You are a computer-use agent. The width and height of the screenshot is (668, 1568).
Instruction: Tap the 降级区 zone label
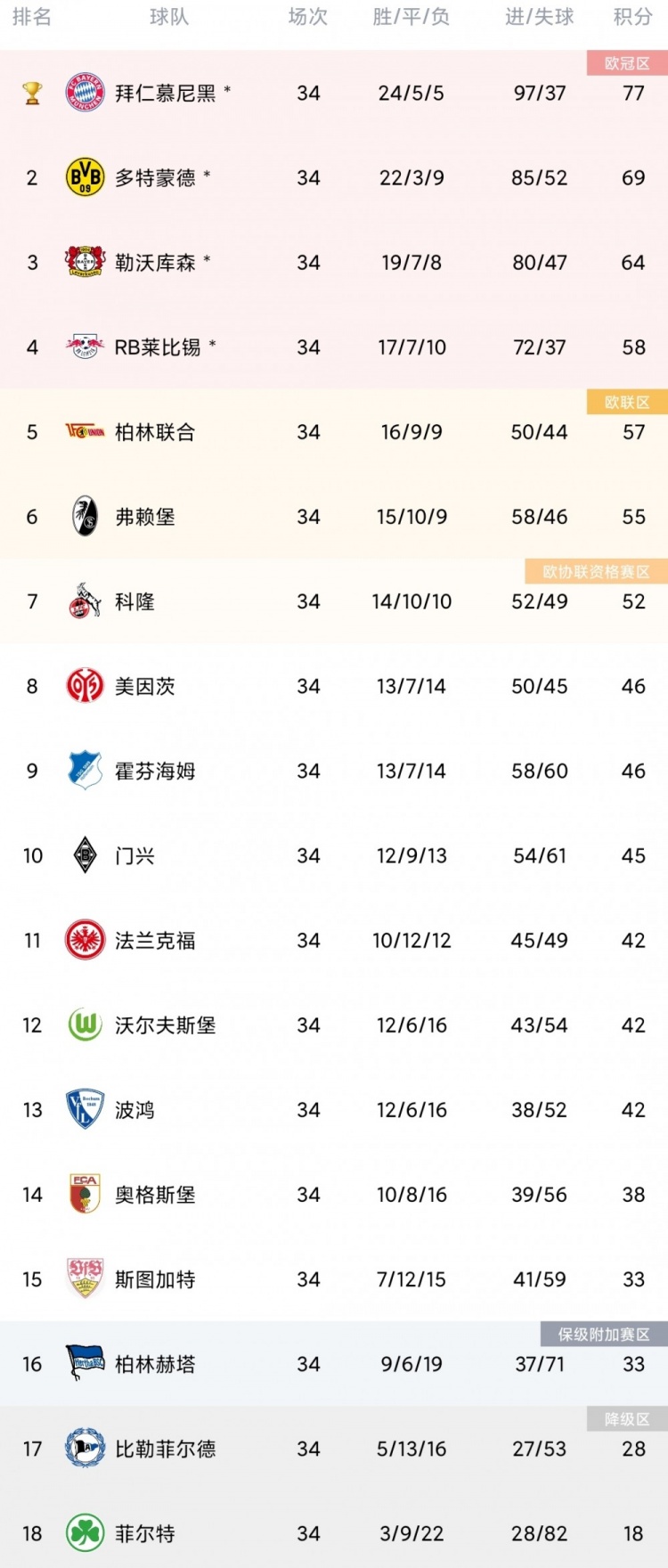click(x=627, y=1419)
